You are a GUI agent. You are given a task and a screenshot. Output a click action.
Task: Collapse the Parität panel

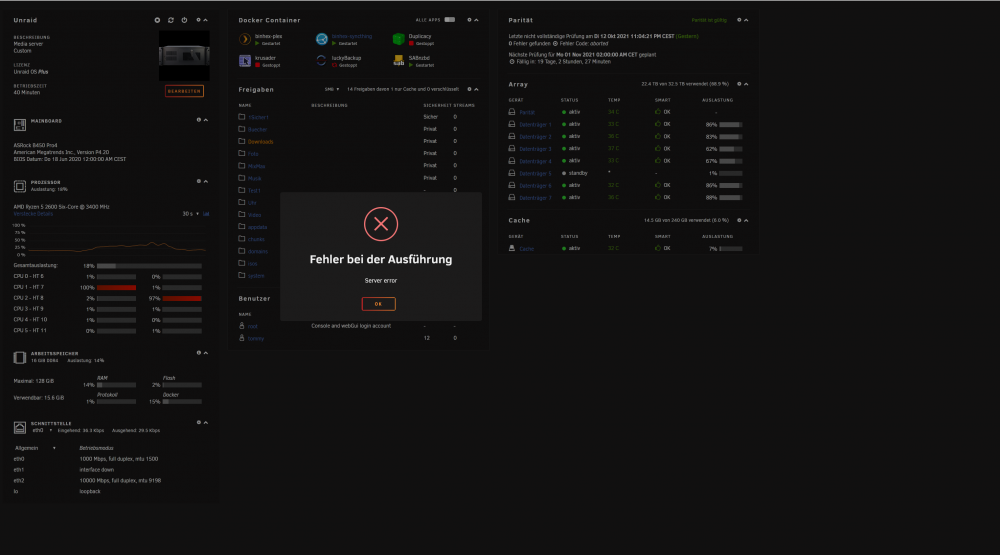click(x=746, y=20)
